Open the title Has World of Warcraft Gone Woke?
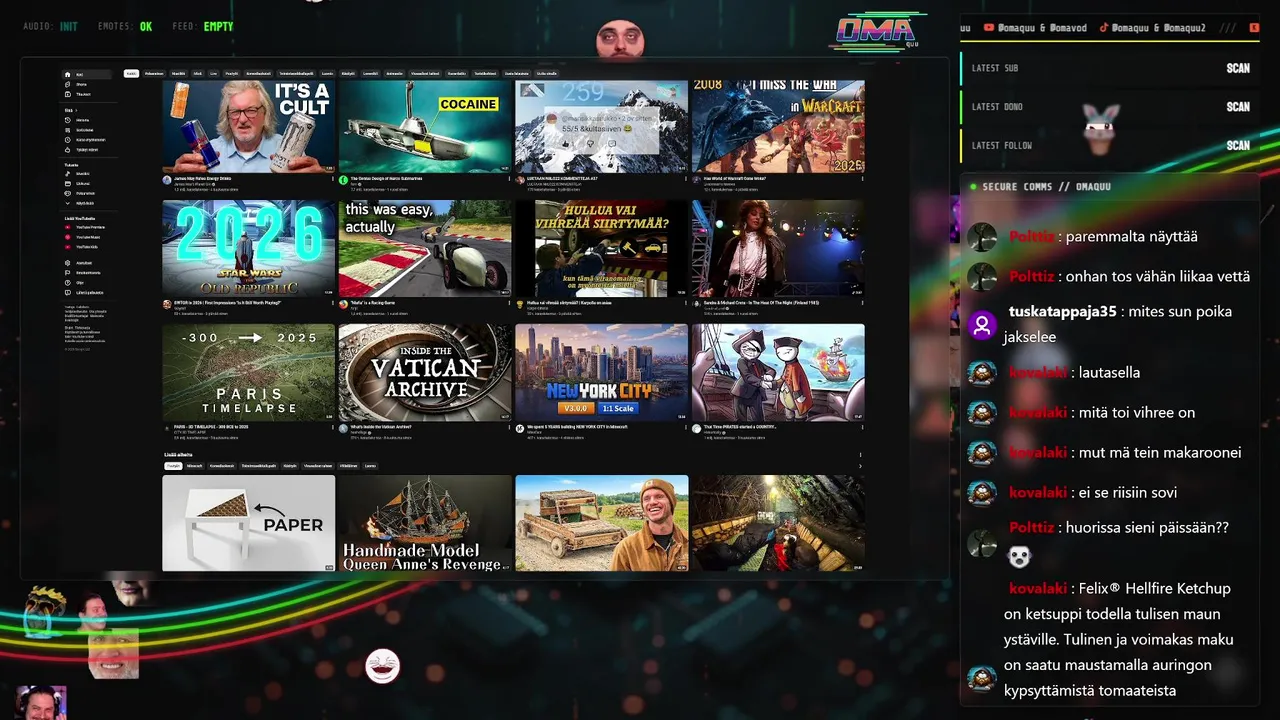Viewport: 1280px width, 720px height. pyautogui.click(x=735, y=178)
